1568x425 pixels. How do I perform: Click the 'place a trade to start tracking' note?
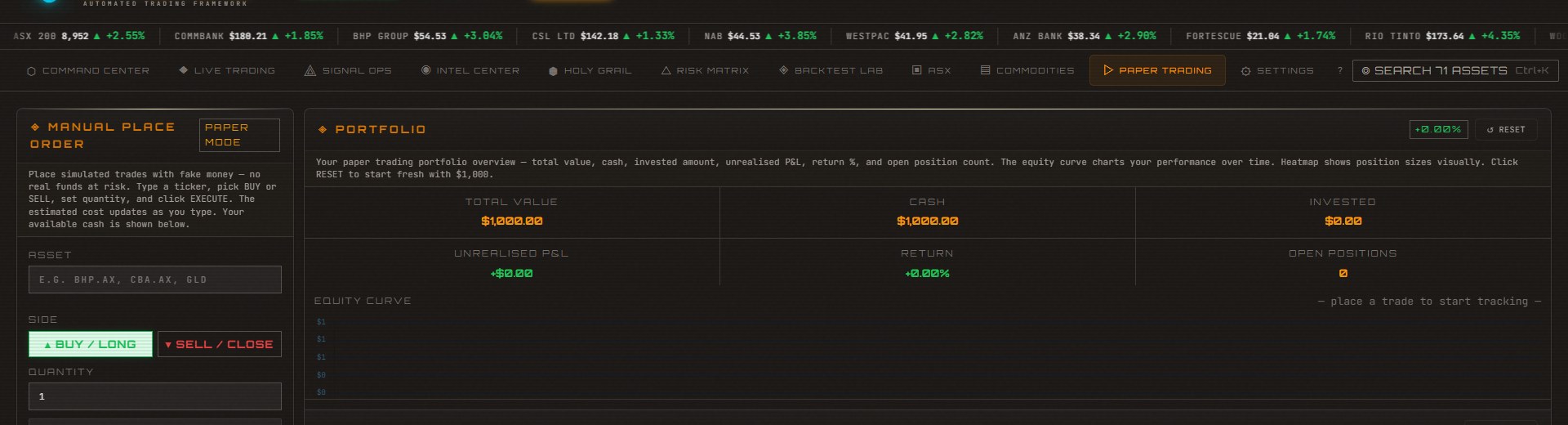click(1429, 302)
